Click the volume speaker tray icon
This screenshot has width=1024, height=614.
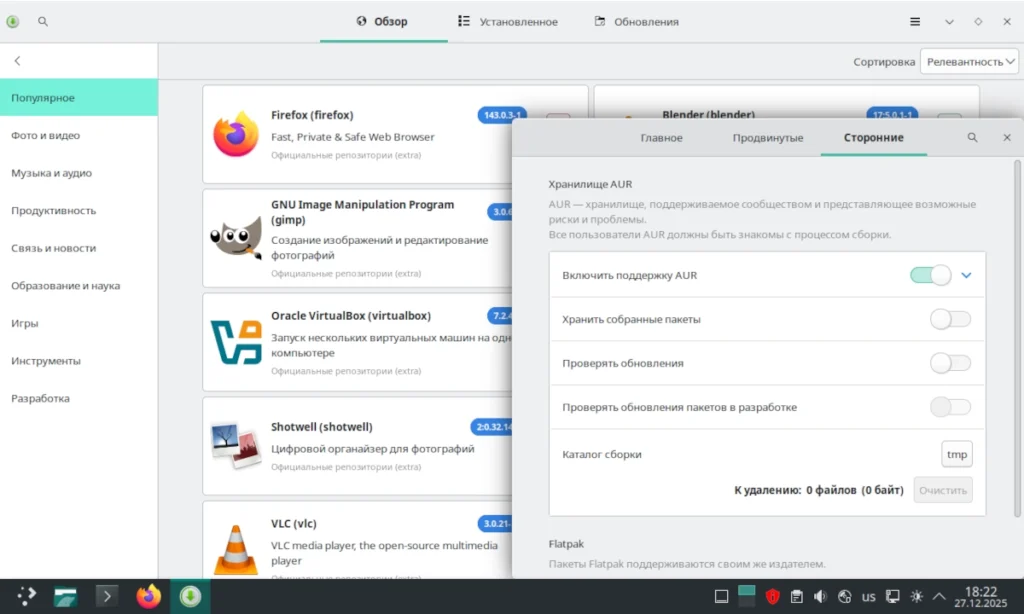(820, 596)
